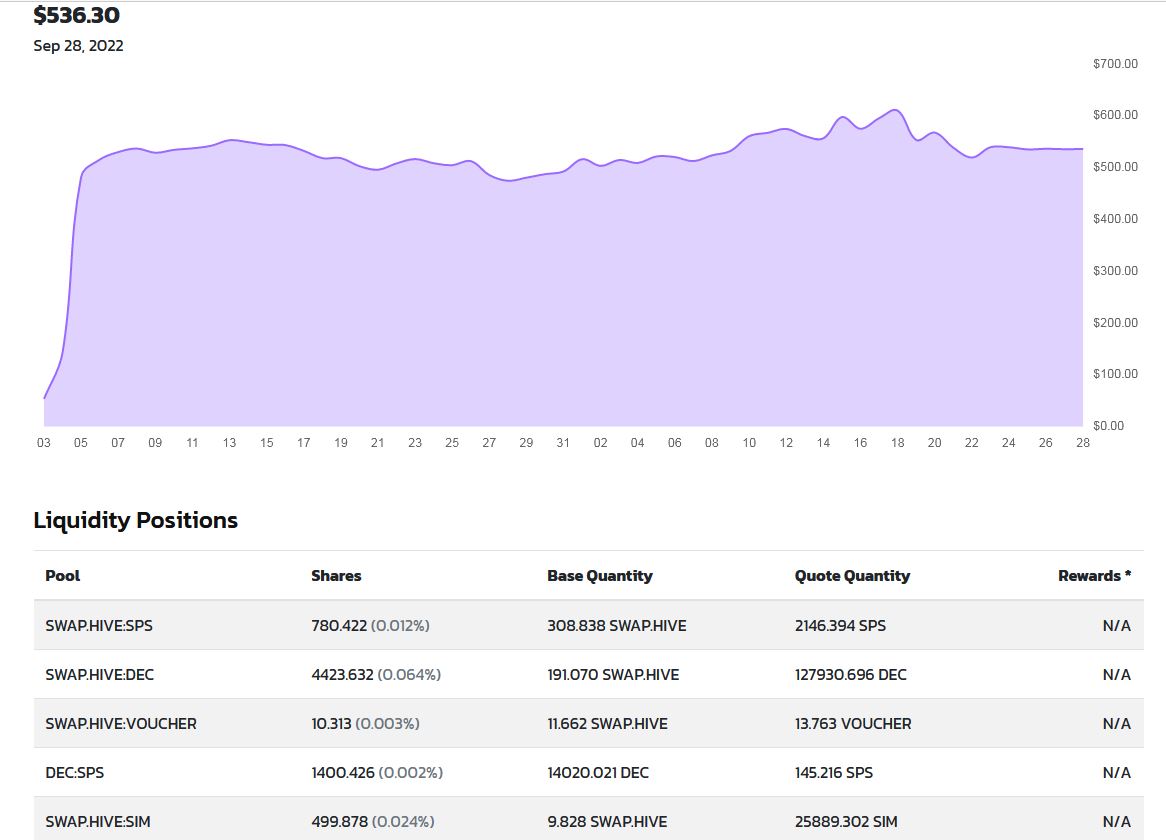Select the 127930.696 DEC quote quantity cell

point(850,675)
